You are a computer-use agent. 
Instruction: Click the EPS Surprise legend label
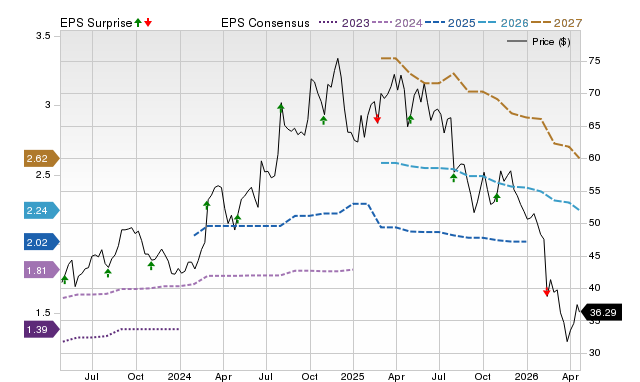[x=96, y=23]
